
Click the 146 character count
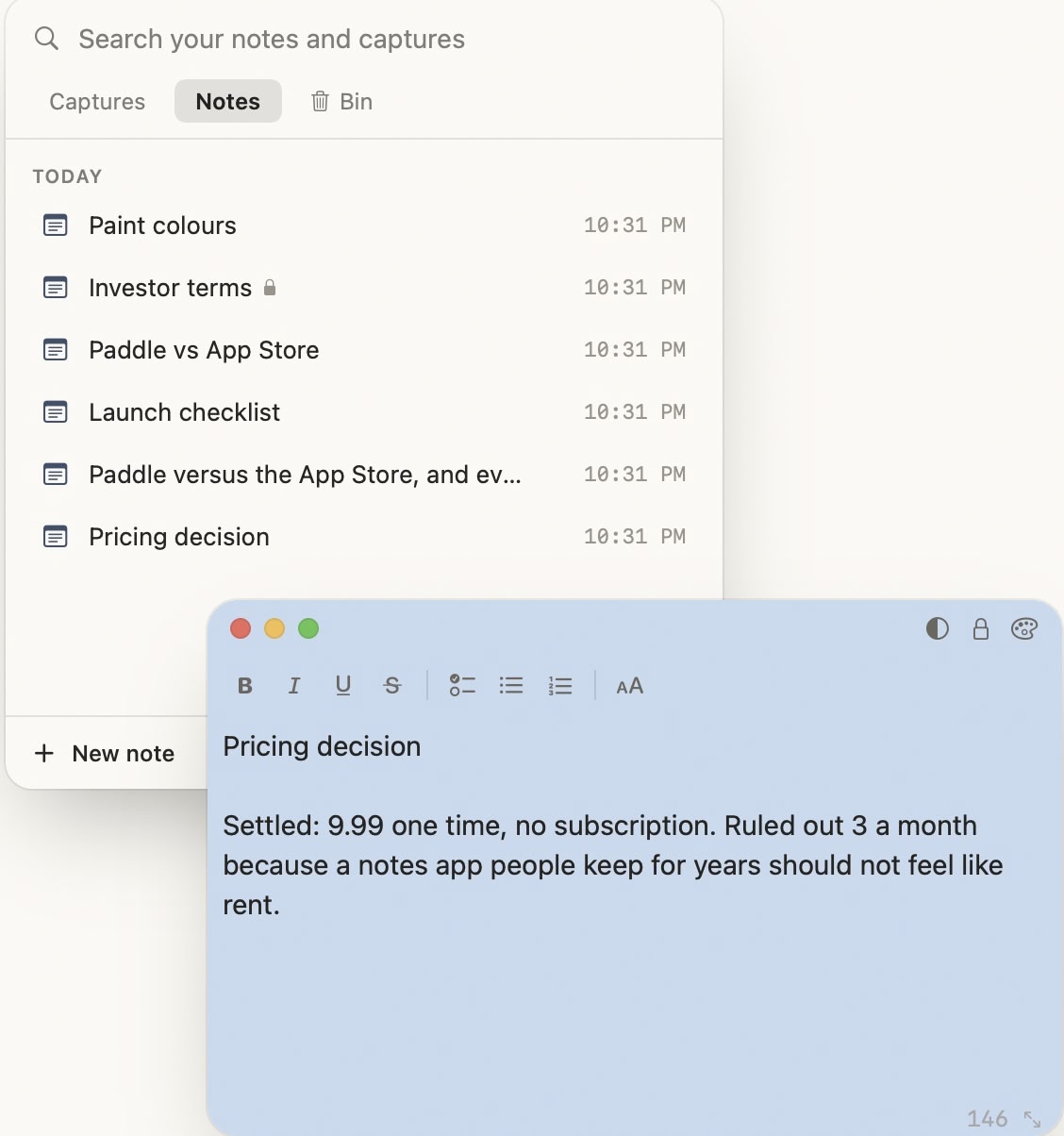(988, 1119)
